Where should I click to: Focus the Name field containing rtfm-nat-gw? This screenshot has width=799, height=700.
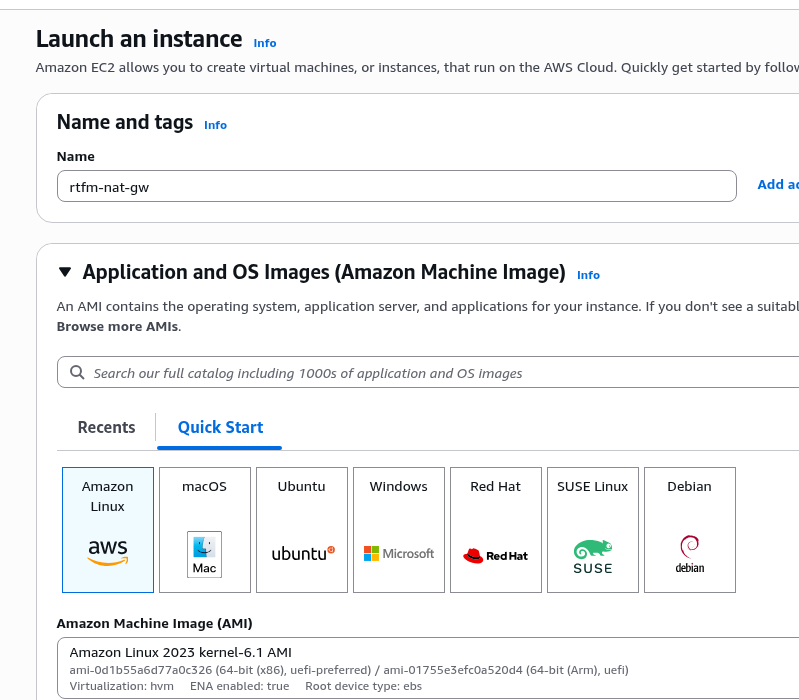[x=396, y=186]
